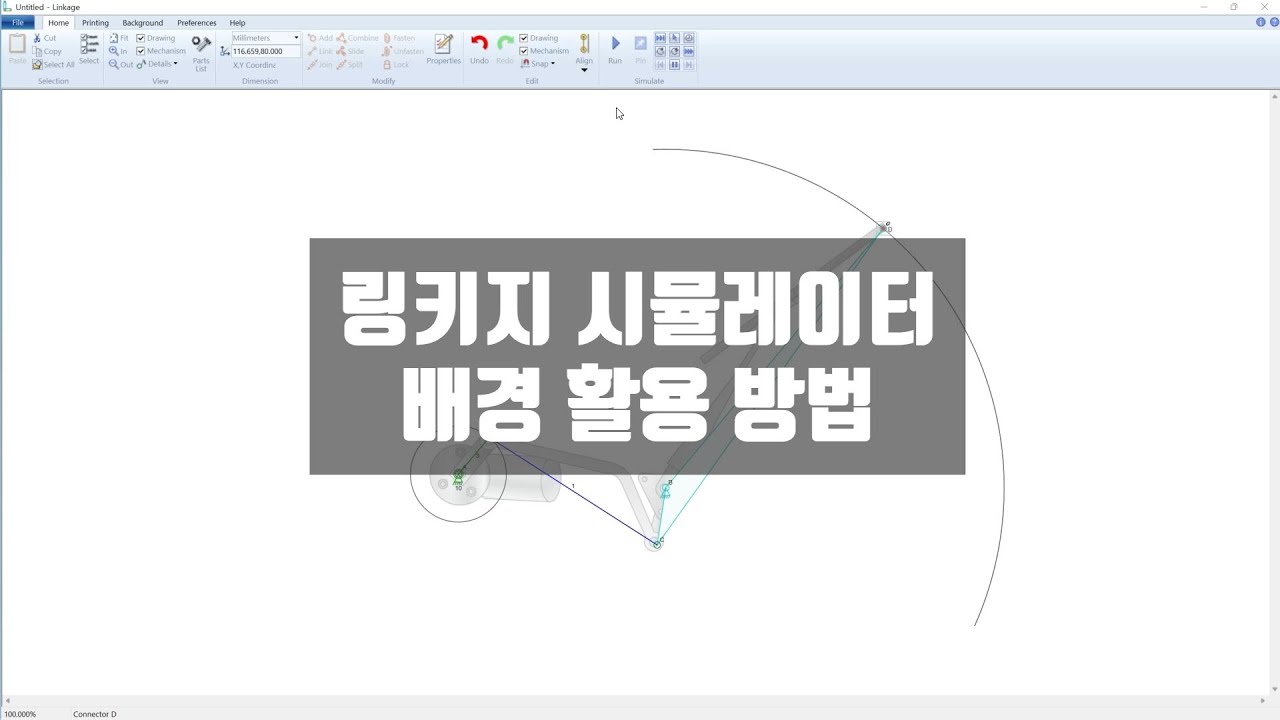1280x720 pixels.
Task: Click the Unfasten tool
Action: [x=403, y=51]
